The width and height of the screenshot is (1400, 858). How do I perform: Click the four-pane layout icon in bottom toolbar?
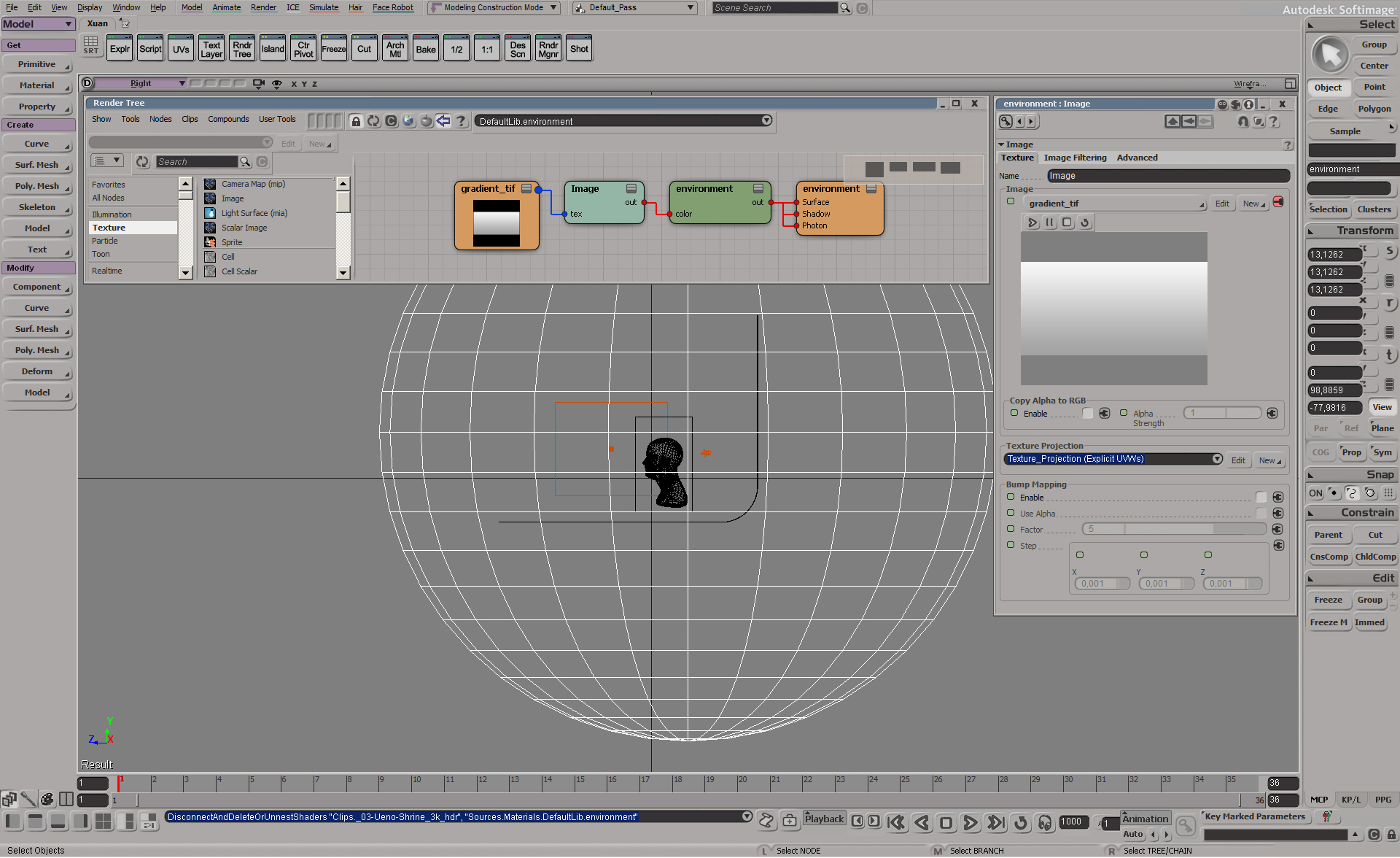104,821
